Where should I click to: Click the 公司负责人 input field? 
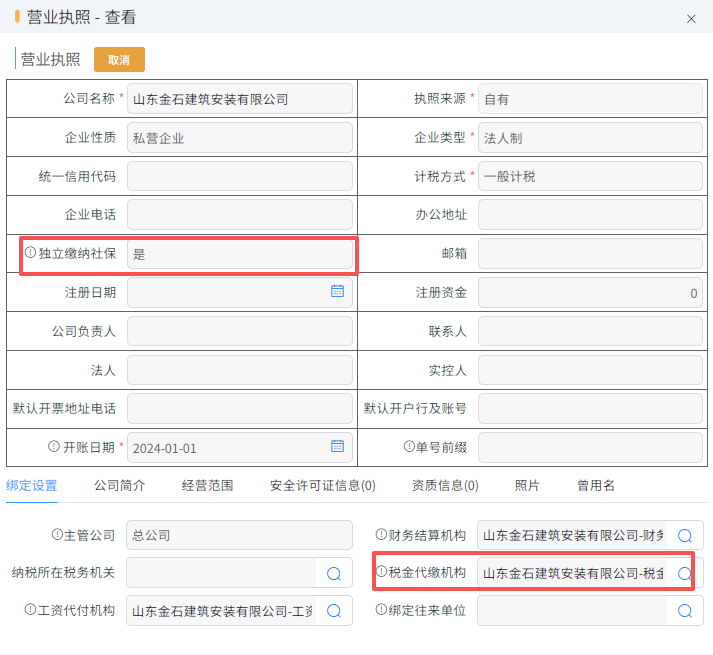240,331
